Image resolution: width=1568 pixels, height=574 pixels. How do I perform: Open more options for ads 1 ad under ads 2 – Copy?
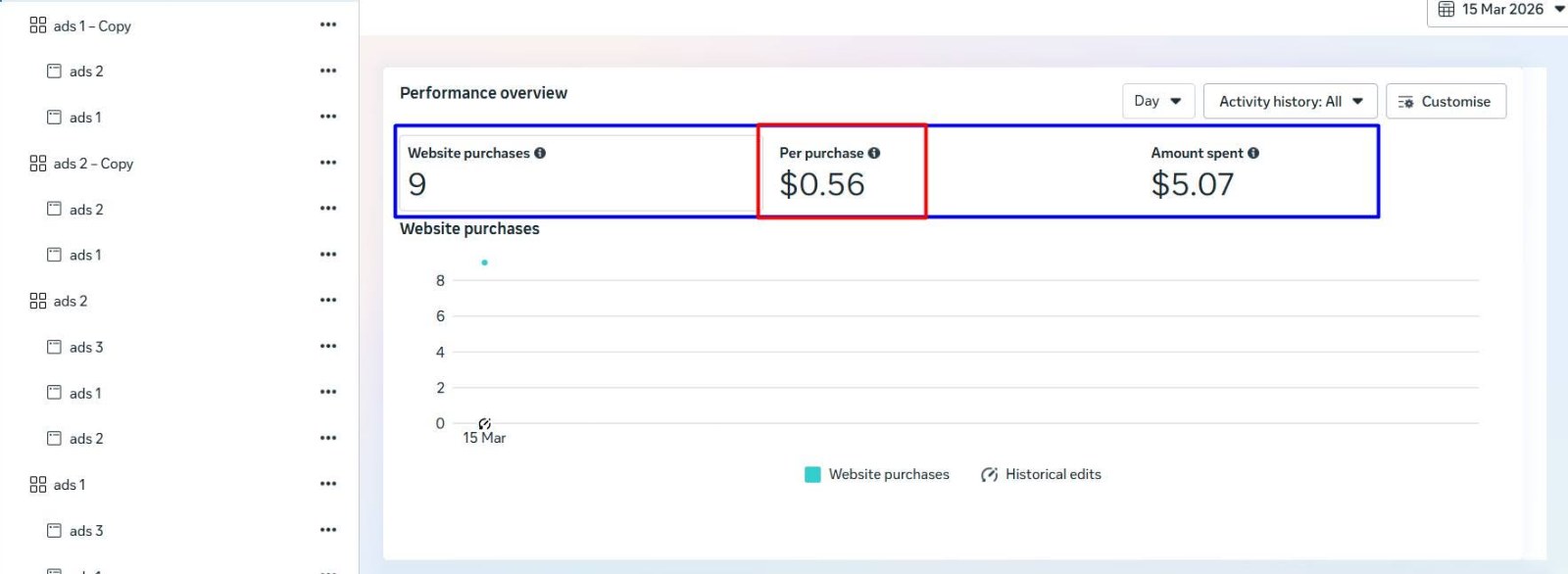click(x=328, y=254)
